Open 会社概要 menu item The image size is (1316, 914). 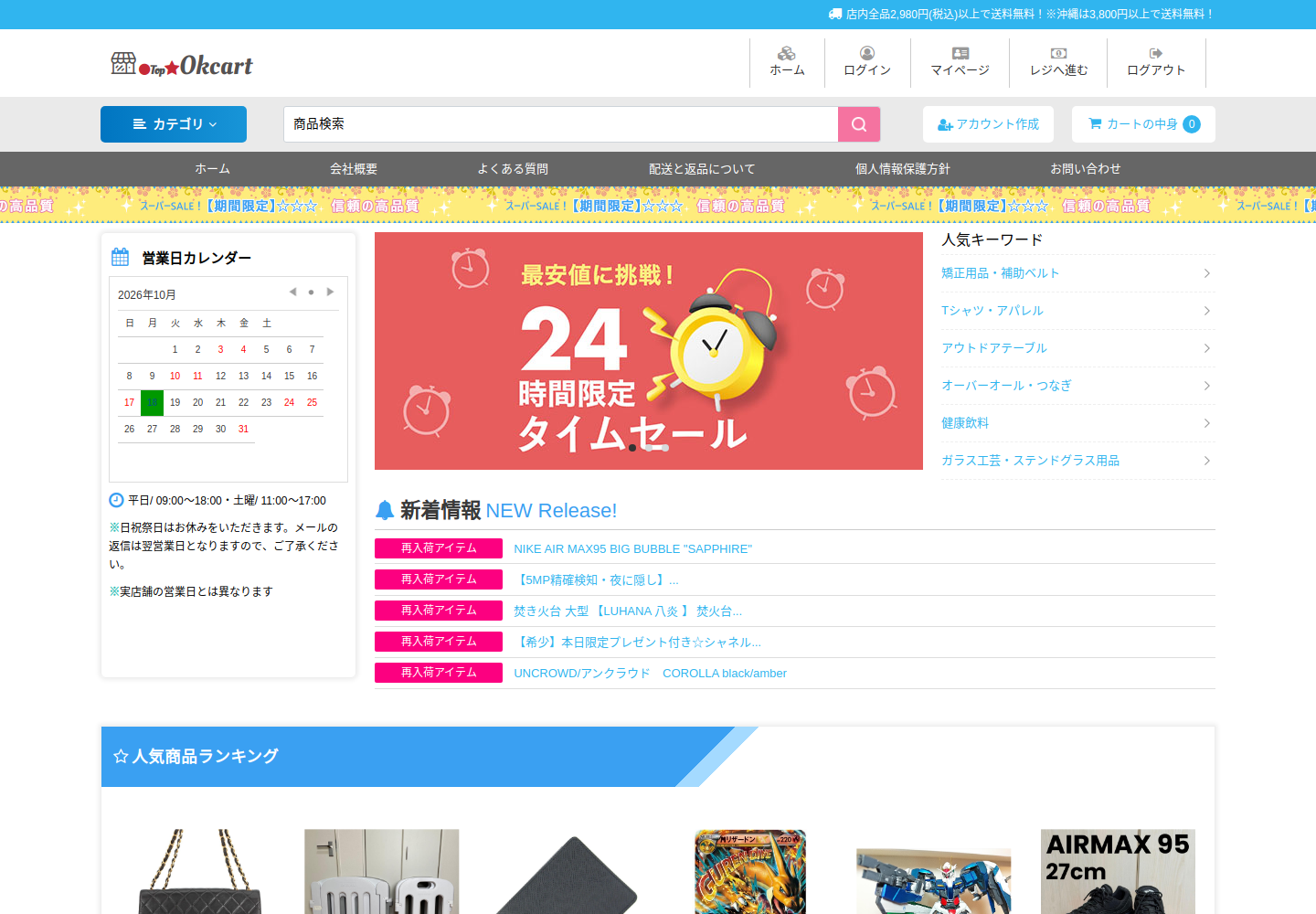click(x=354, y=169)
